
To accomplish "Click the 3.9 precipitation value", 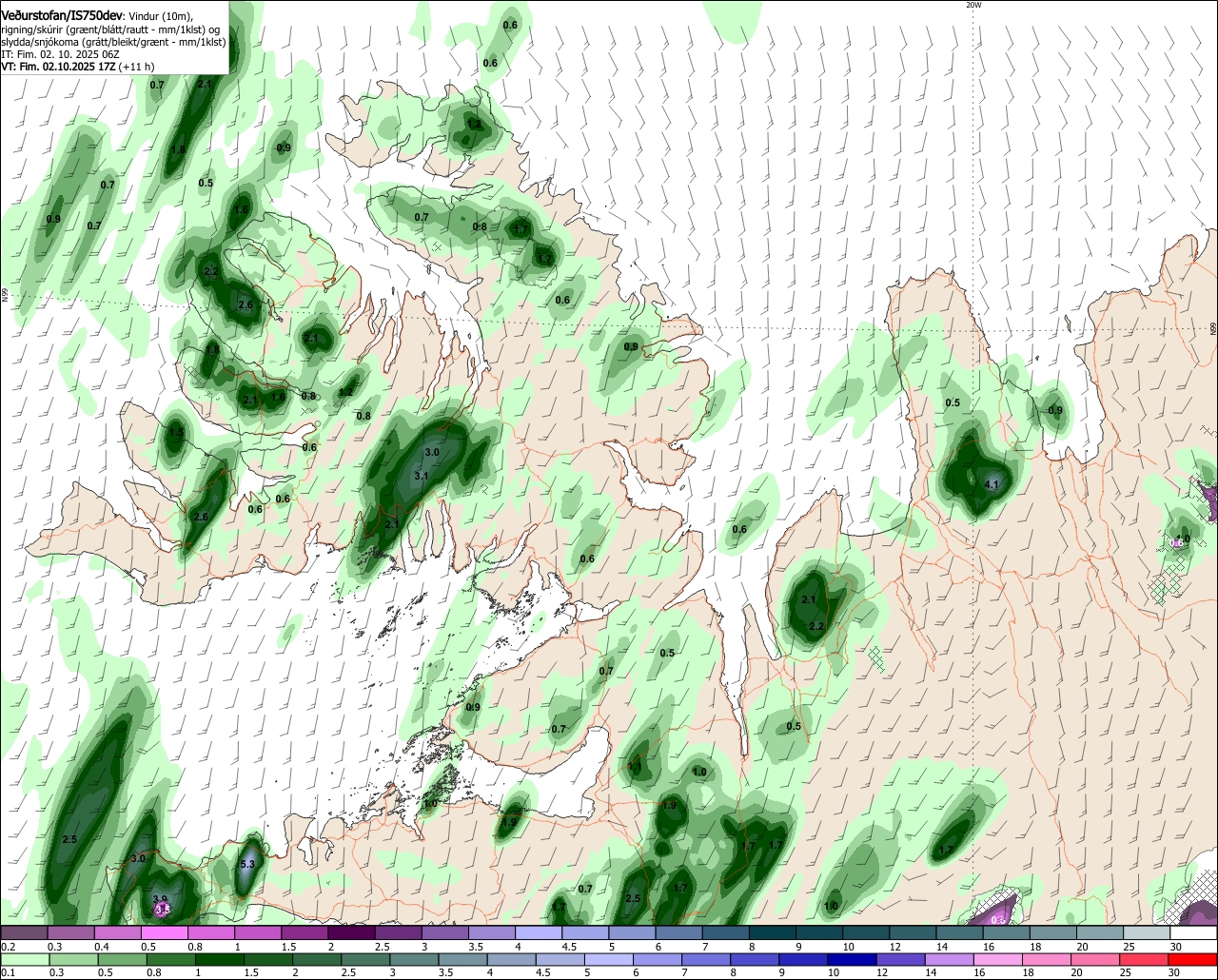I will click(x=160, y=899).
